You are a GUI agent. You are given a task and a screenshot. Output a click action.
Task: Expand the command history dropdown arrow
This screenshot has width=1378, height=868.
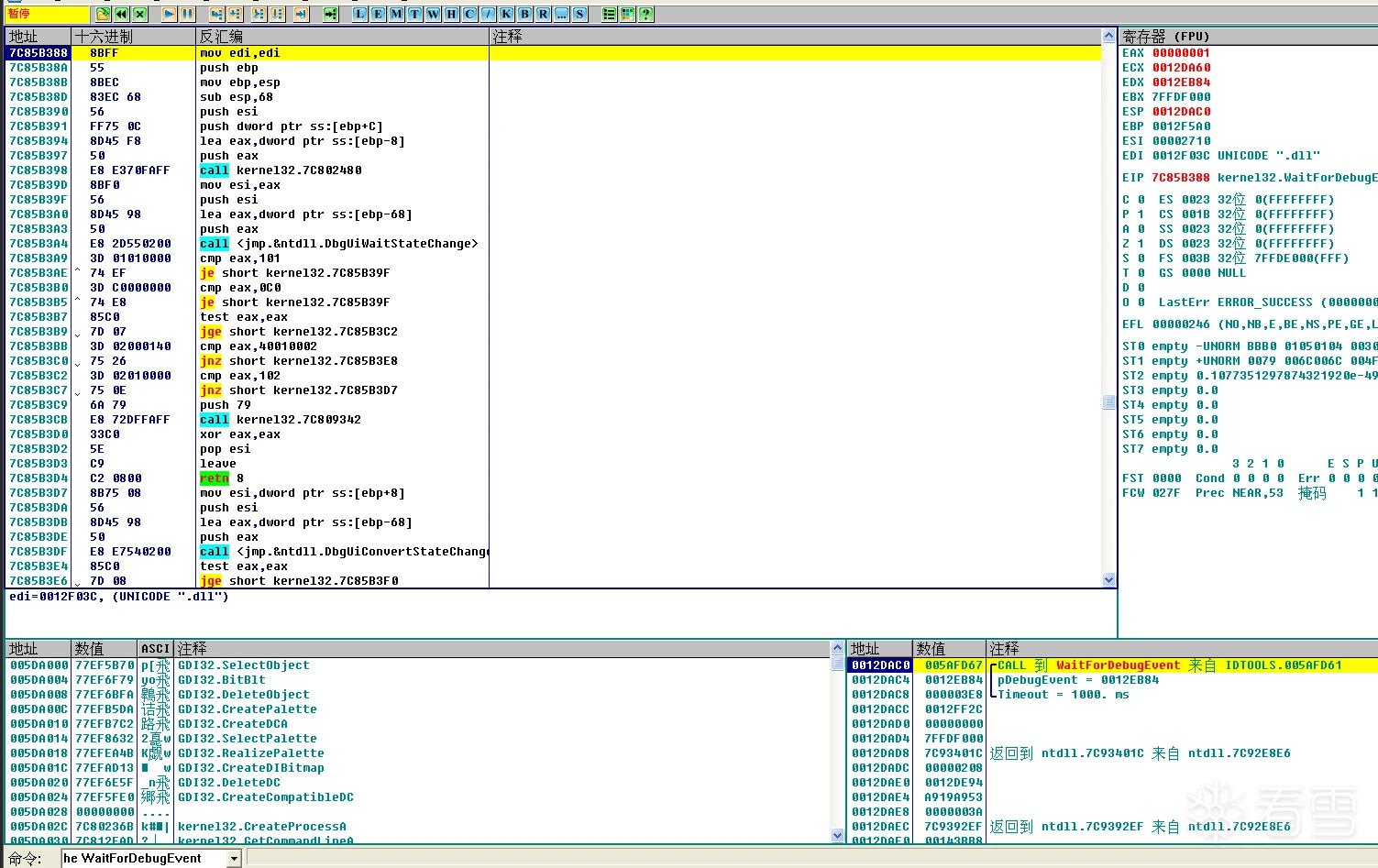tap(234, 859)
